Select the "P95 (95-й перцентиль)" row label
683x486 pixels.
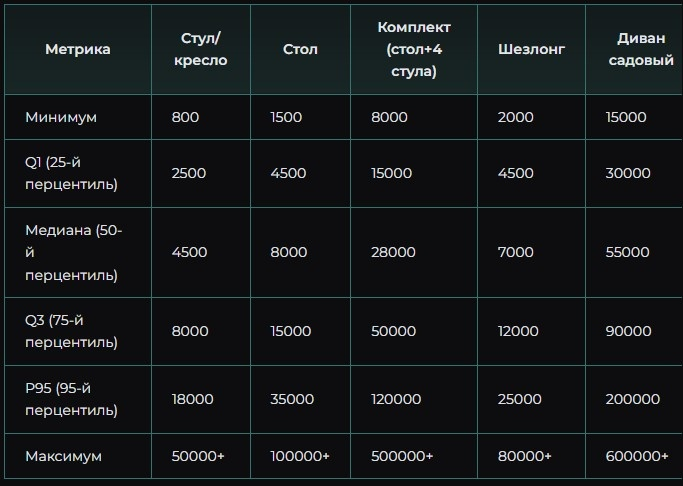point(71,399)
